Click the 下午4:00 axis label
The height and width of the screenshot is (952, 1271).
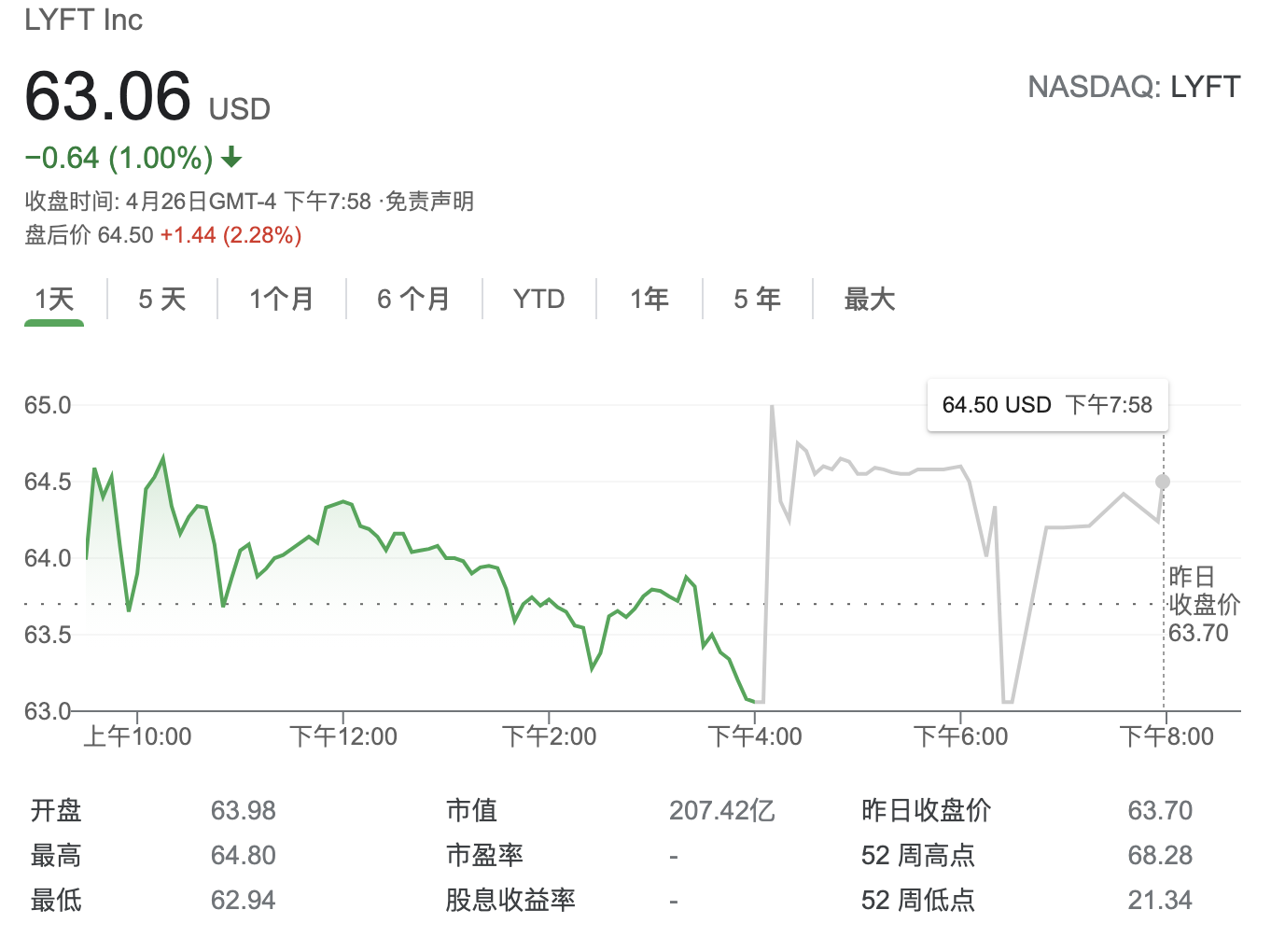point(755,737)
